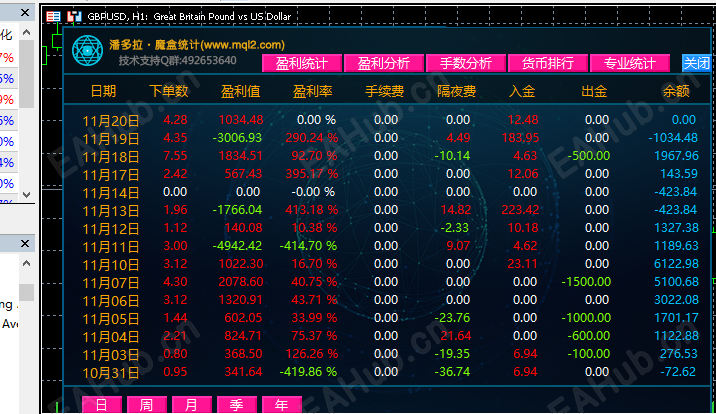Select the 11月17日 date row
Screen dimensions: 716x414
coord(111,175)
